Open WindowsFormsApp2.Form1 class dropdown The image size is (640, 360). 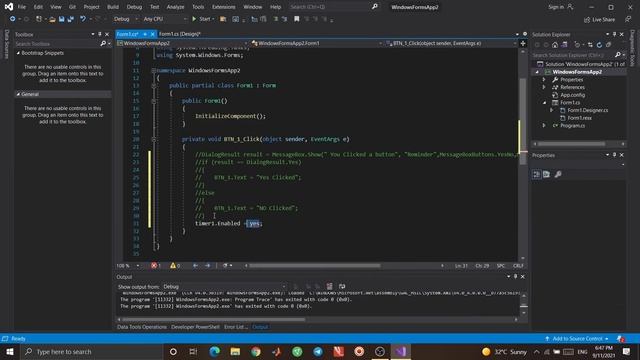point(317,43)
